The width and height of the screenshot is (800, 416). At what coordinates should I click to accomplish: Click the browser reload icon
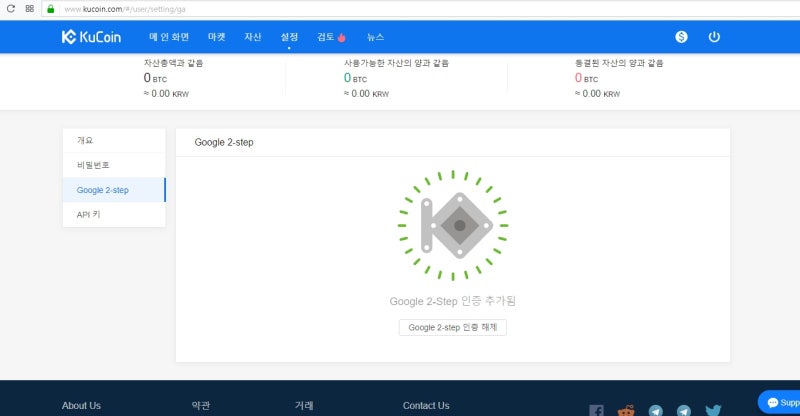click(x=11, y=9)
